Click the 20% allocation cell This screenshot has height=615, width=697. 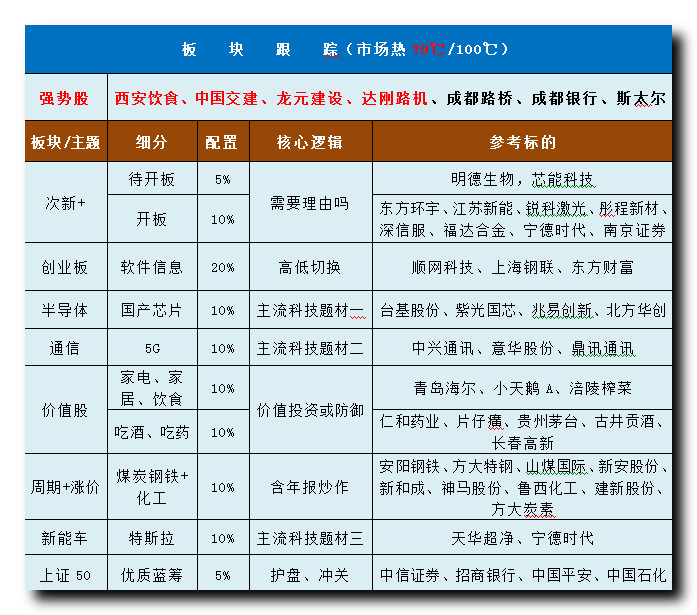pos(221,267)
